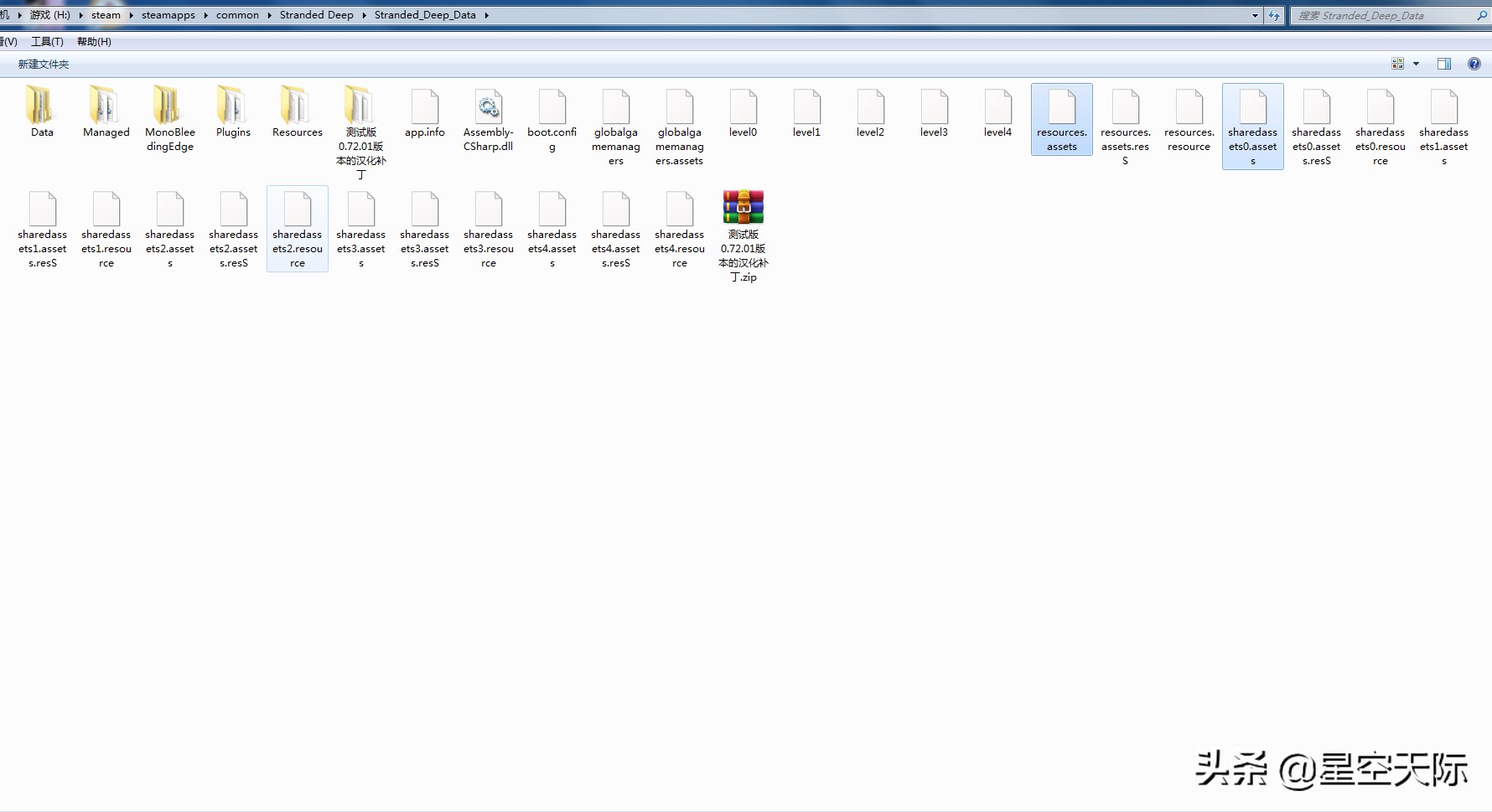Toggle the preview pane button
The image size is (1492, 812).
click(1444, 64)
